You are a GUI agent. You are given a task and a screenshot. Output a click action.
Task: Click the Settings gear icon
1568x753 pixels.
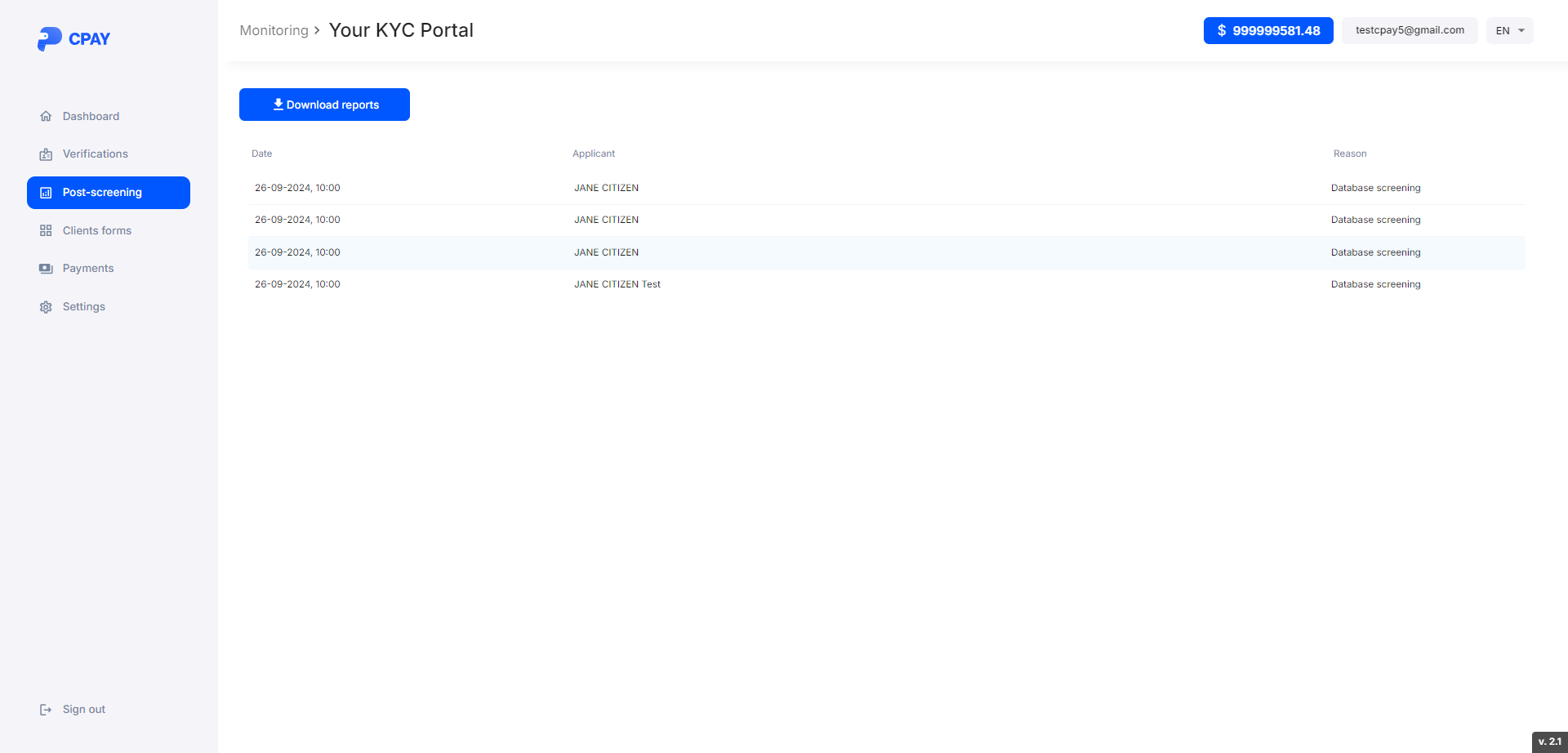(46, 307)
